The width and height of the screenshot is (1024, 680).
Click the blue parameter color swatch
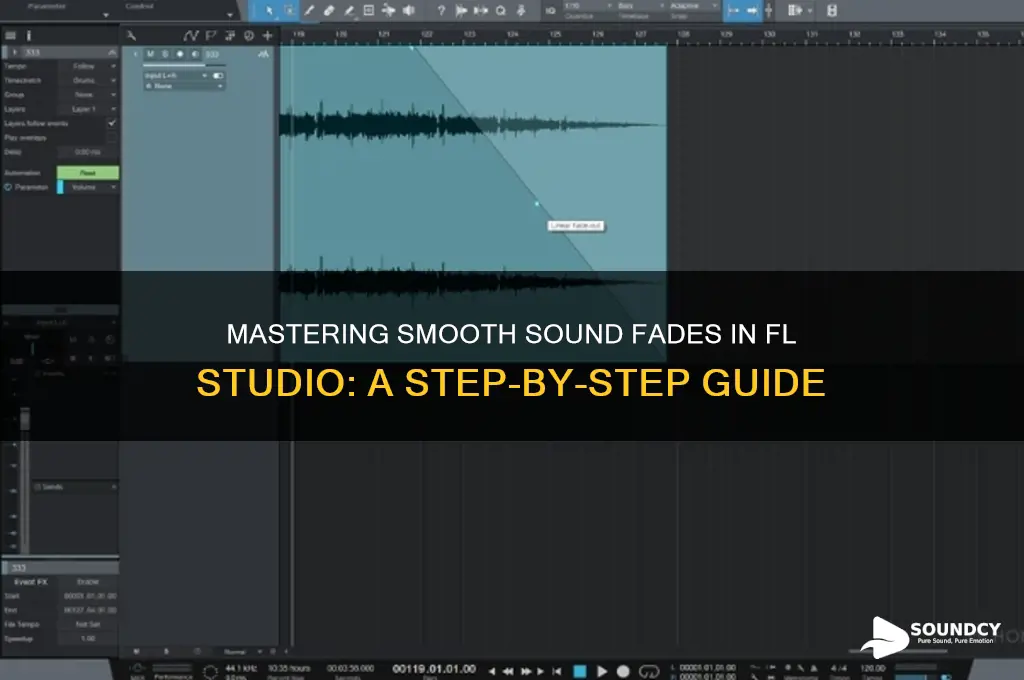pyautogui.click(x=60, y=187)
